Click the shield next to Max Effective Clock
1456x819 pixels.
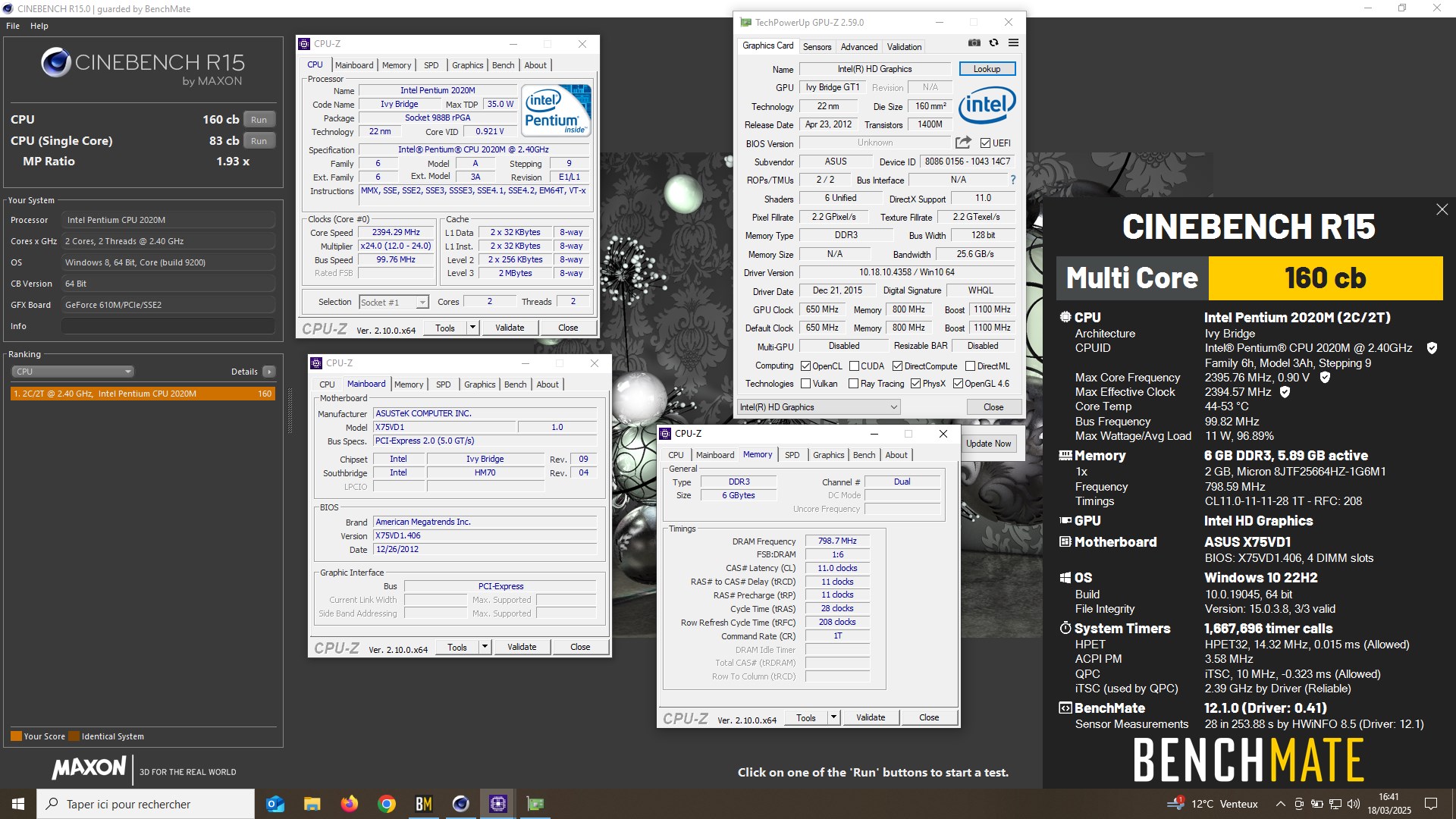point(1285,392)
